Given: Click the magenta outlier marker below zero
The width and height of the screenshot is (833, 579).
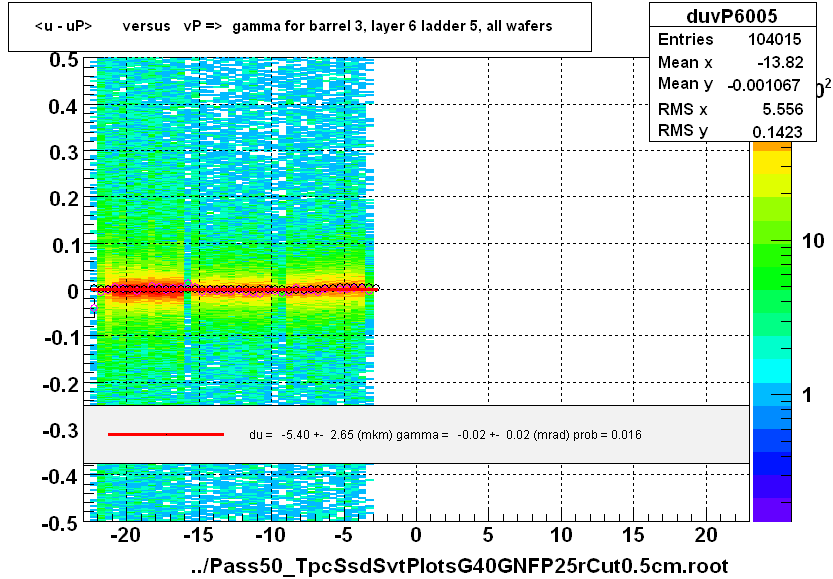Looking at the screenshot, I should pyautogui.click(x=94, y=308).
